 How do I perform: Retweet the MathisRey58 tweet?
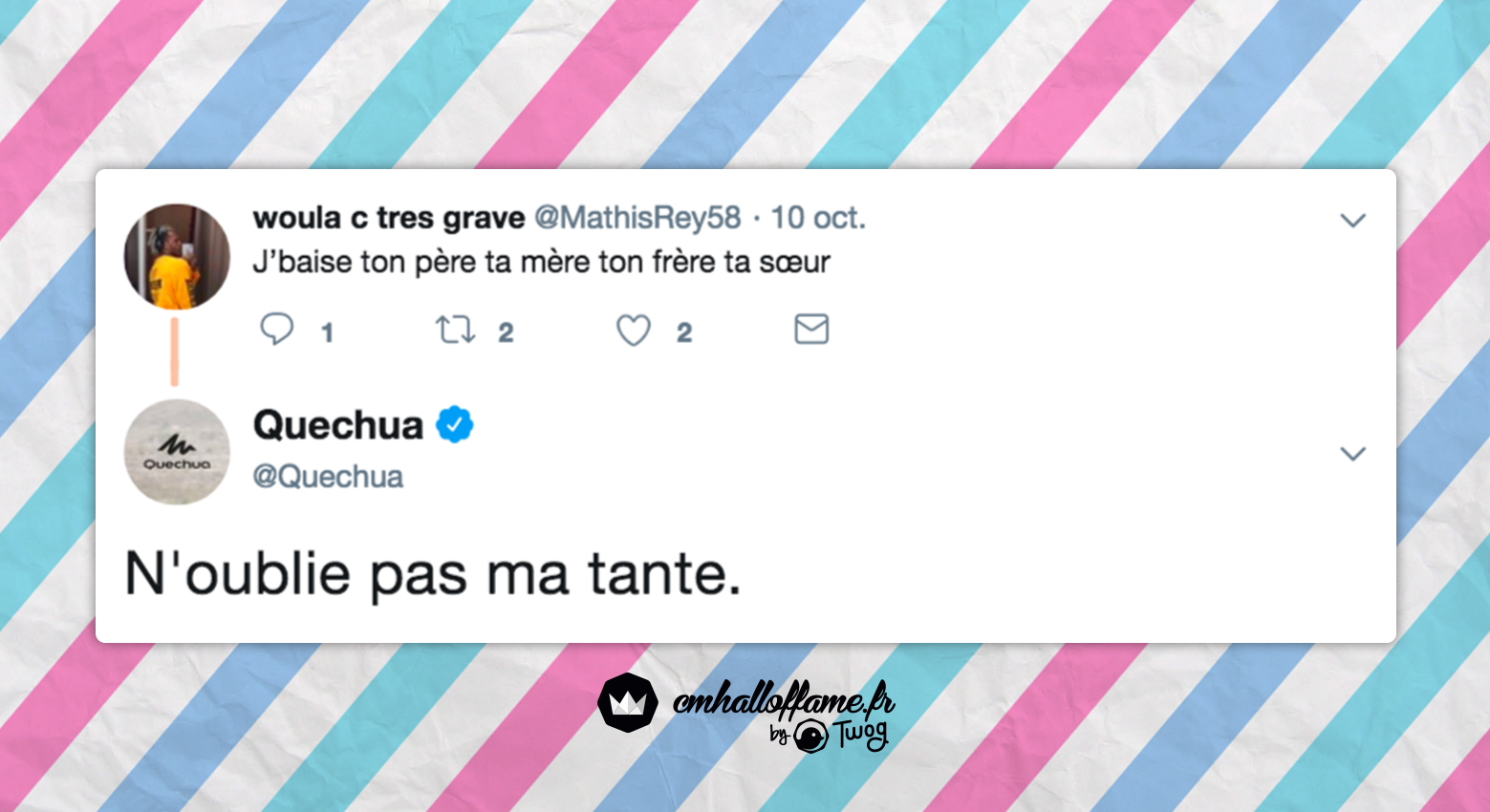455,331
